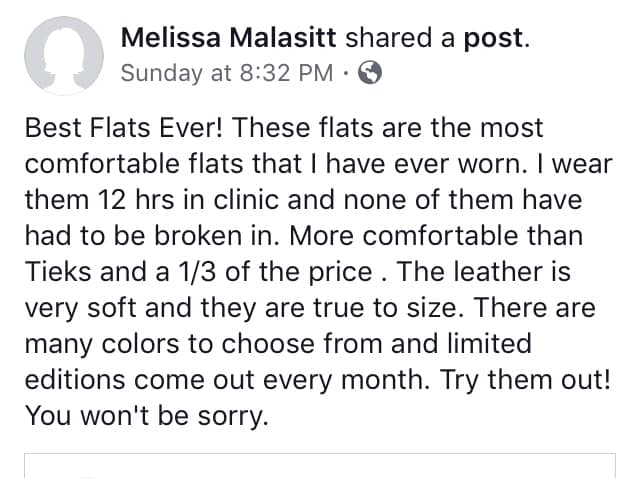
Task: Click the 'You won't be sorry.' line
Action: pyautogui.click(x=147, y=416)
